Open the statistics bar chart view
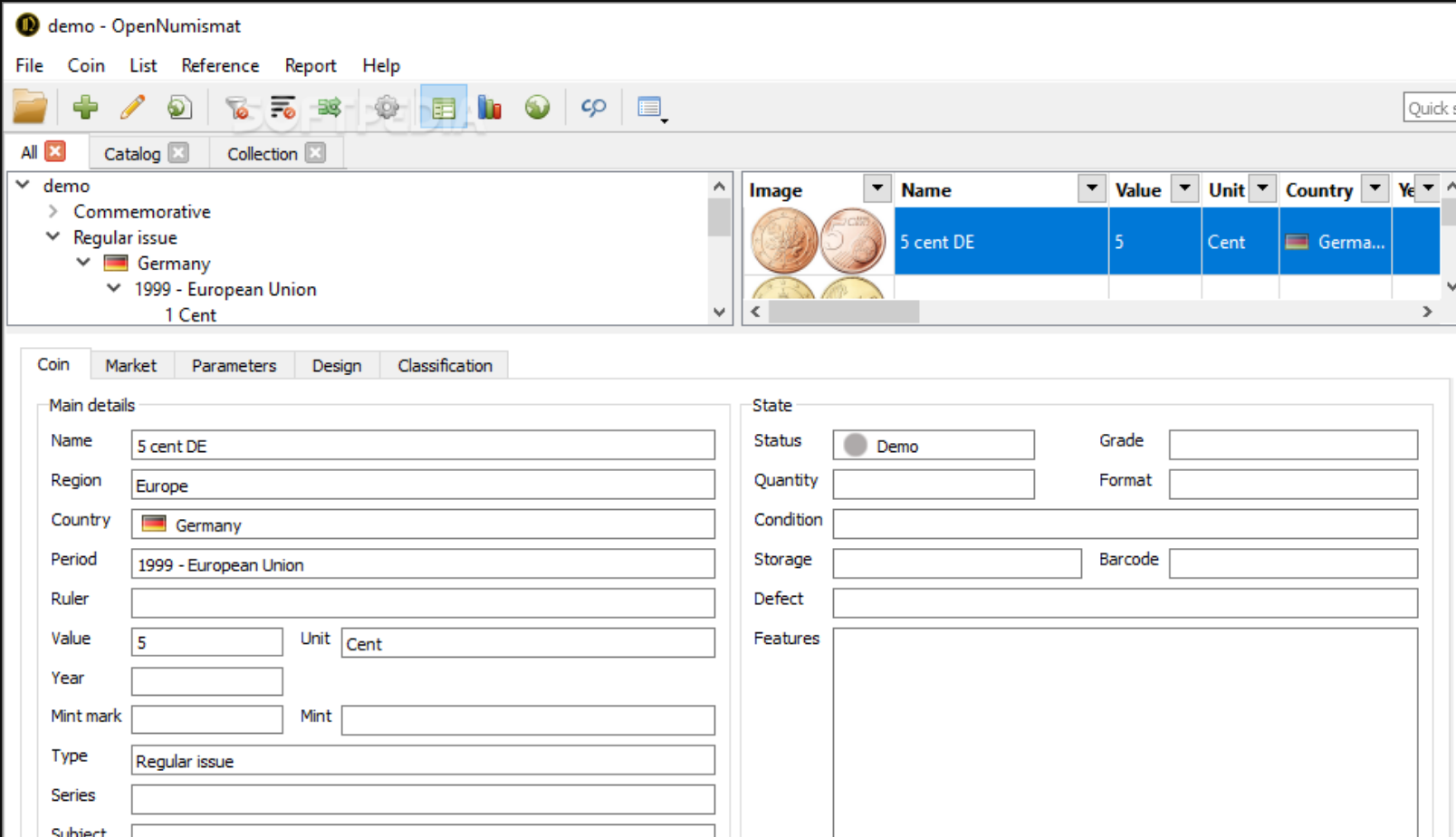 point(489,107)
